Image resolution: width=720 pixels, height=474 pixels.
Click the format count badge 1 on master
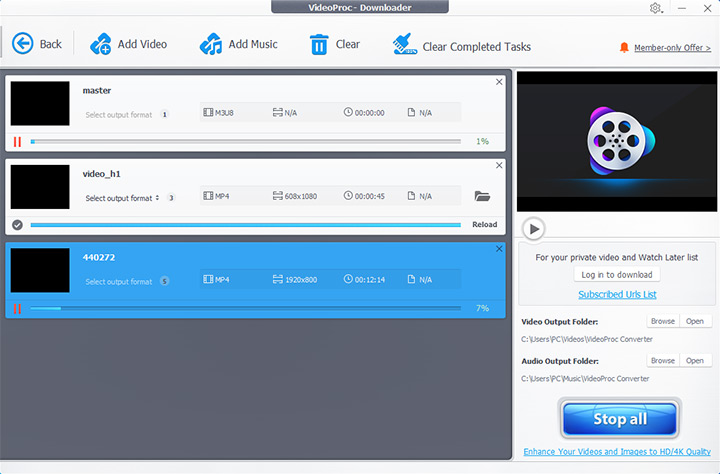click(x=164, y=114)
